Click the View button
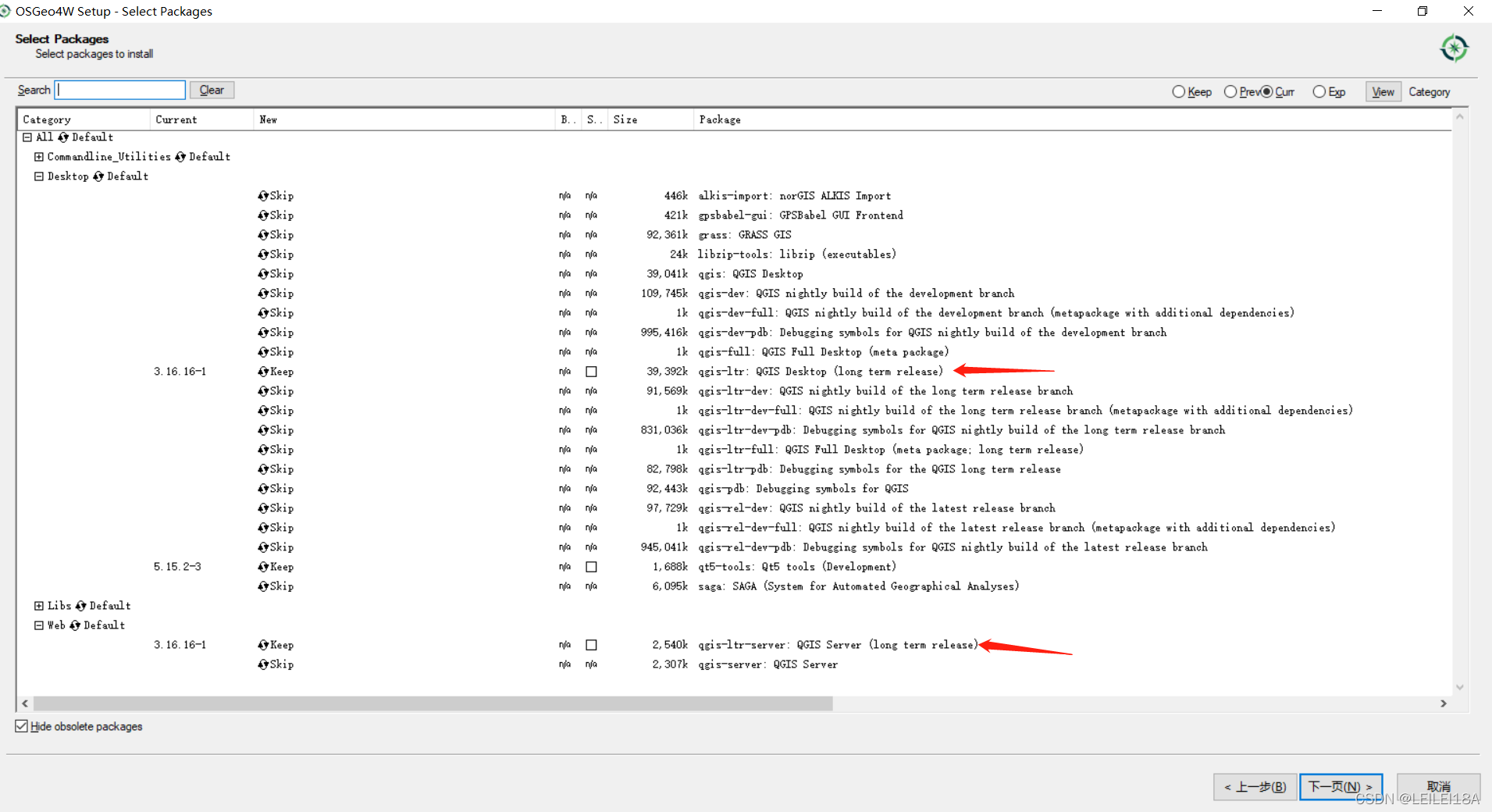The height and width of the screenshot is (812, 1492). [x=1383, y=92]
